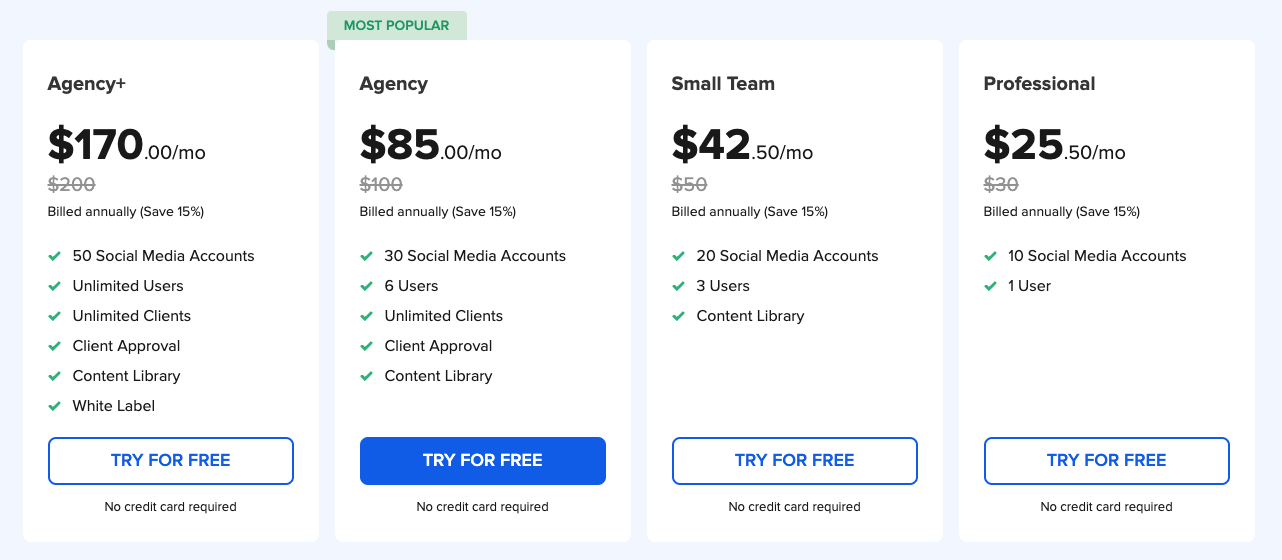The image size is (1282, 560).
Task: Click the Small Team plan heading
Action: [723, 84]
